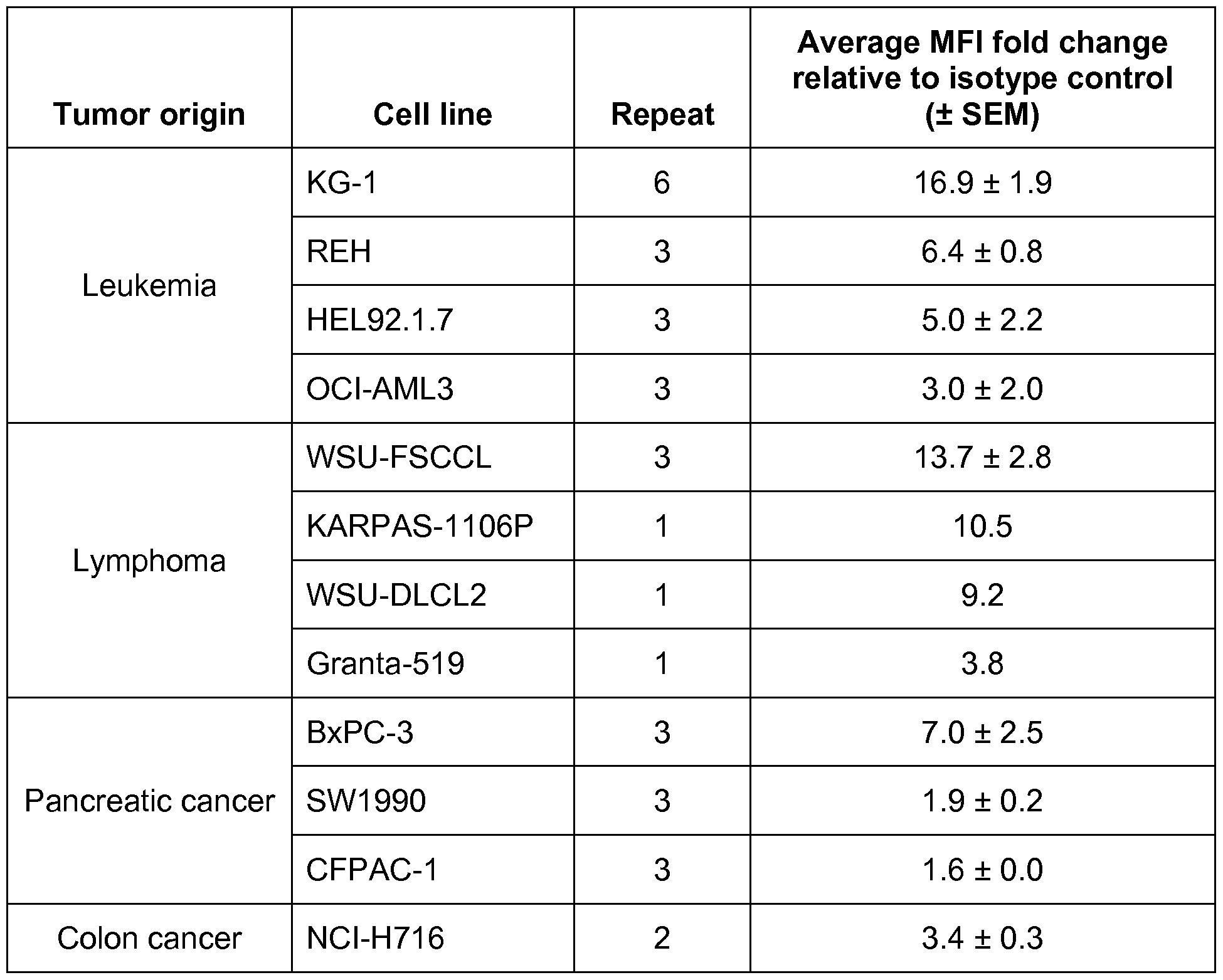The height and width of the screenshot is (980, 1223).
Task: Select the HEL92.1.7 cell line
Action: (x=379, y=320)
